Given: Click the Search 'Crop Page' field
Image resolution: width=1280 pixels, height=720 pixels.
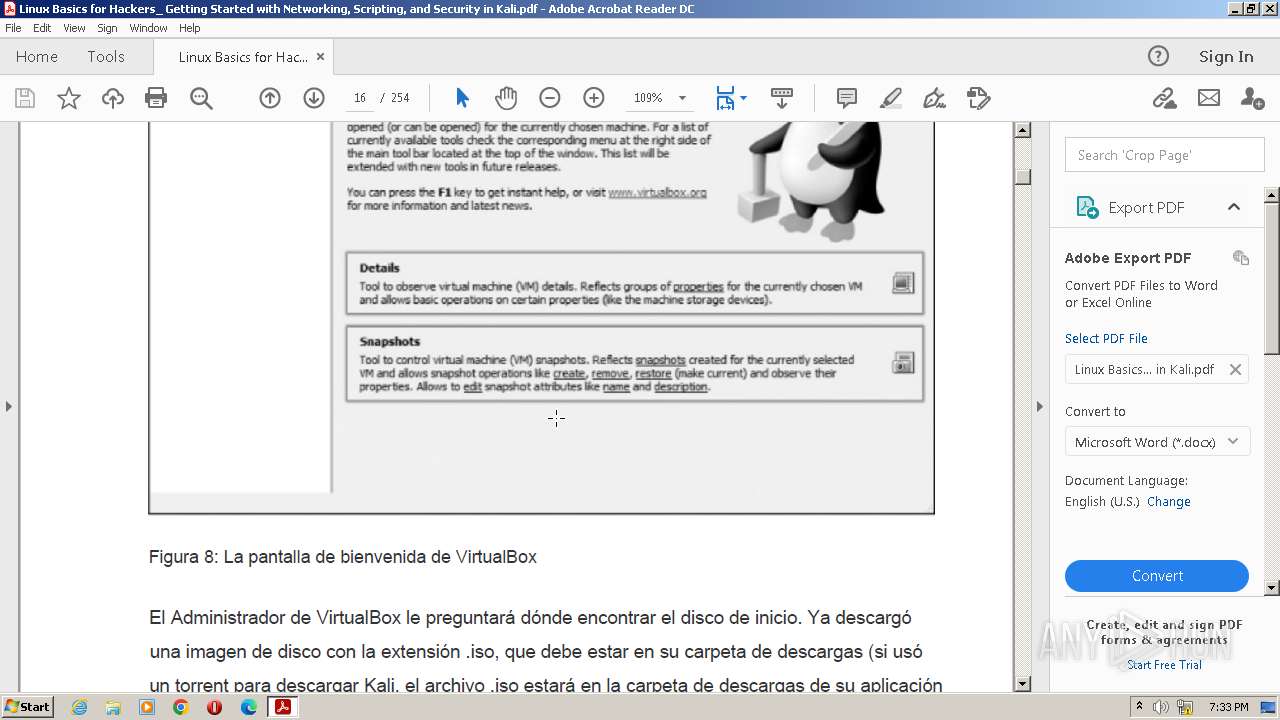Looking at the screenshot, I should point(1165,155).
